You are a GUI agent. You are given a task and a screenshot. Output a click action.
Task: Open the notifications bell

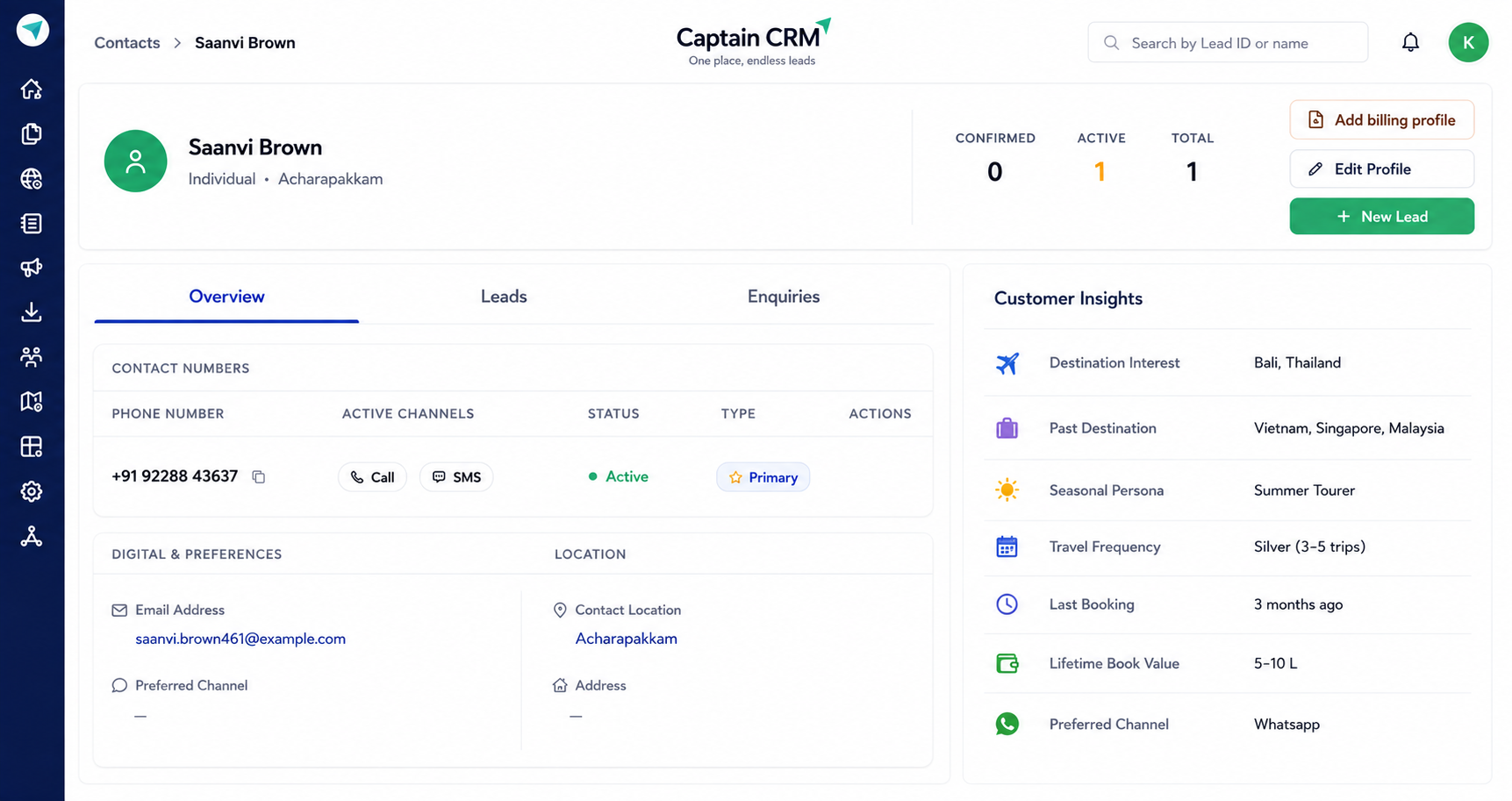1410,42
